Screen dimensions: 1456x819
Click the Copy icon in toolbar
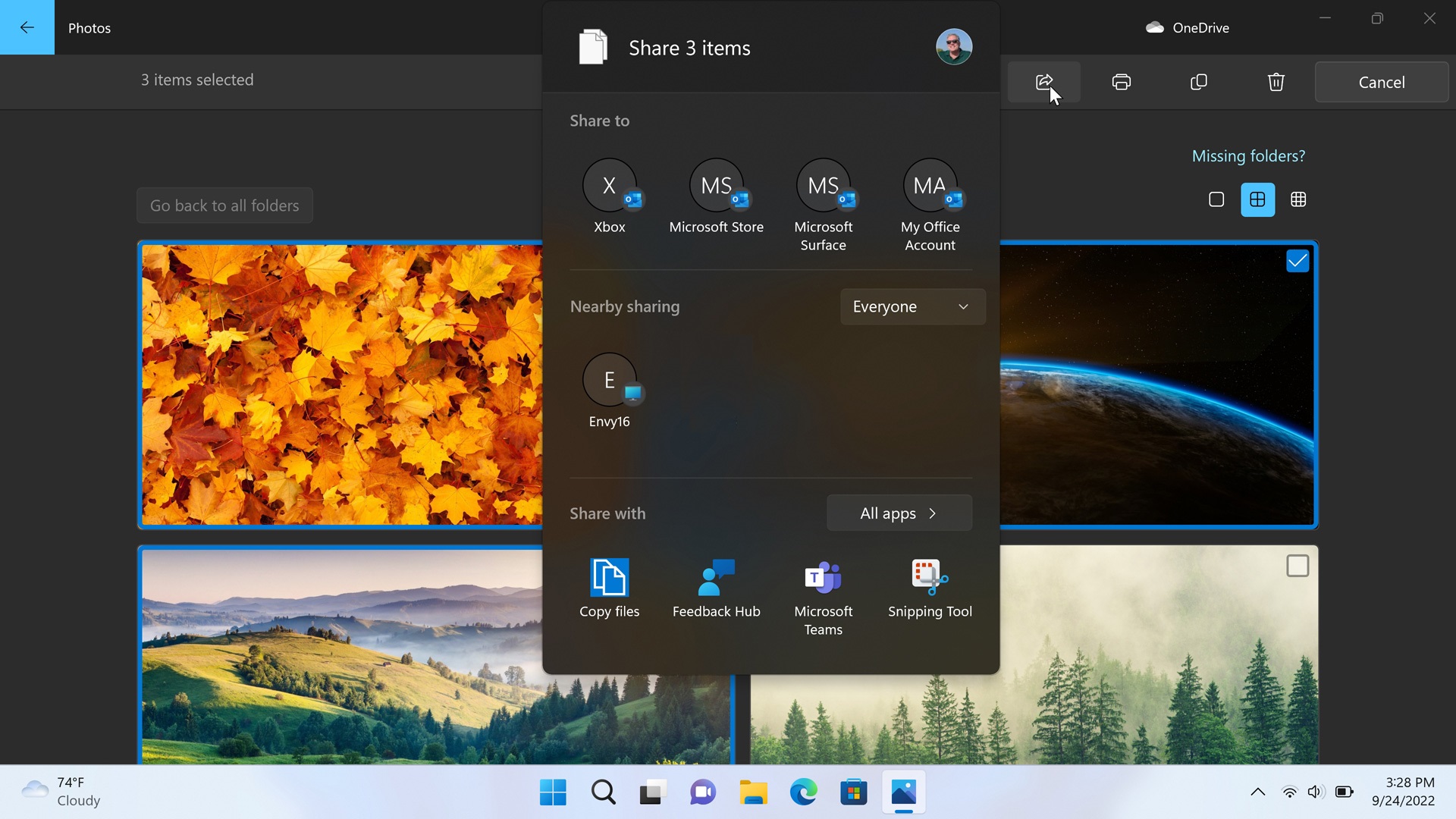[x=1198, y=82]
